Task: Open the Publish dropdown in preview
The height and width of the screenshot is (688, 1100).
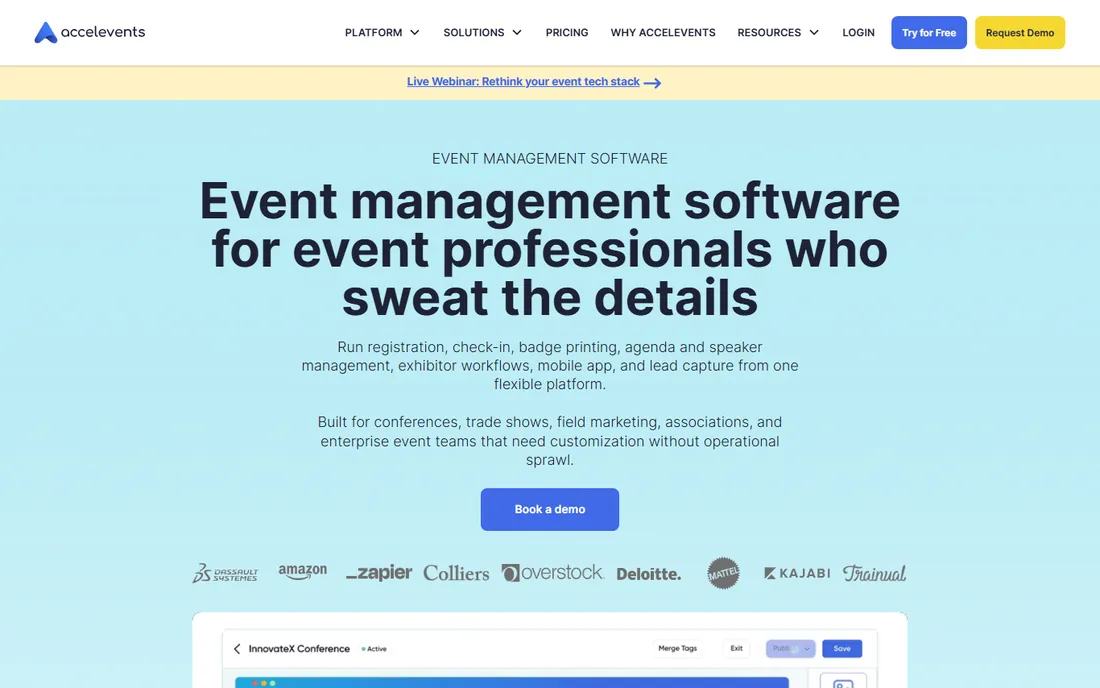Action: click(x=790, y=649)
